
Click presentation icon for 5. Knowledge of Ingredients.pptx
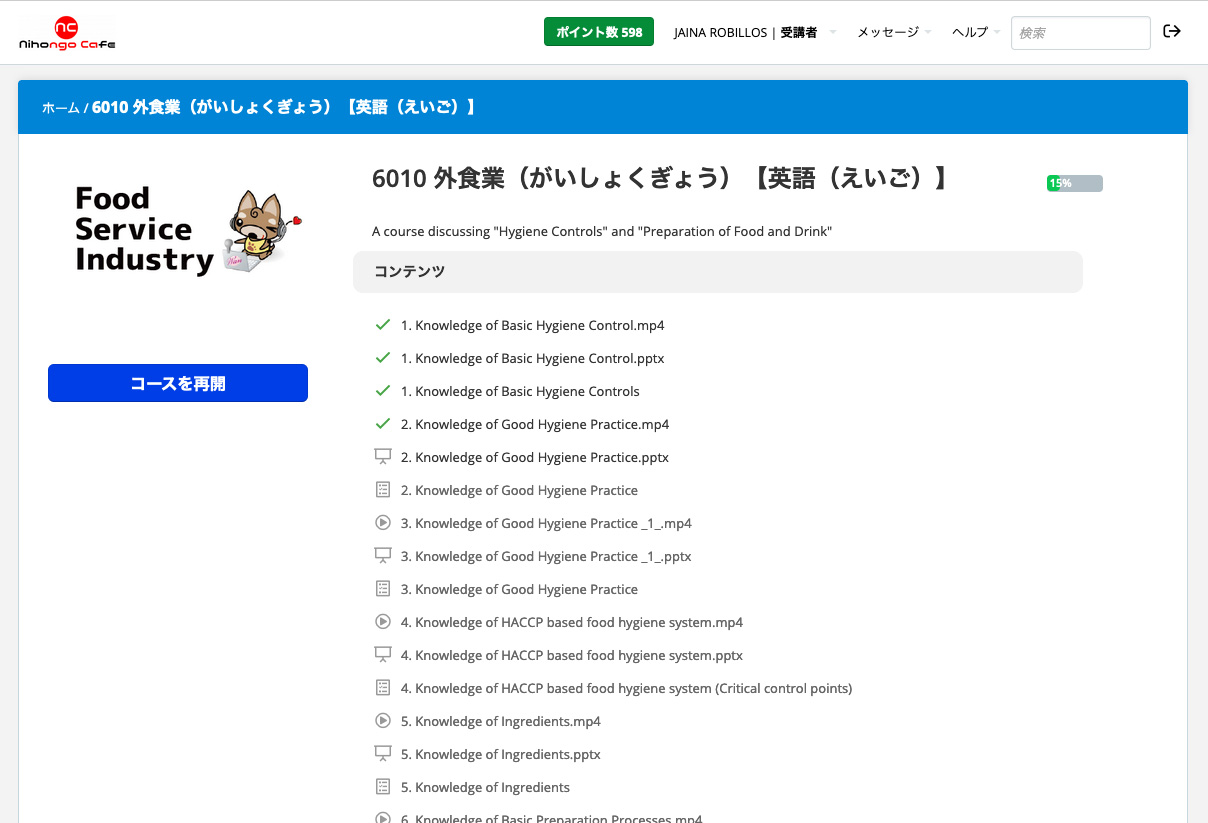pos(382,754)
